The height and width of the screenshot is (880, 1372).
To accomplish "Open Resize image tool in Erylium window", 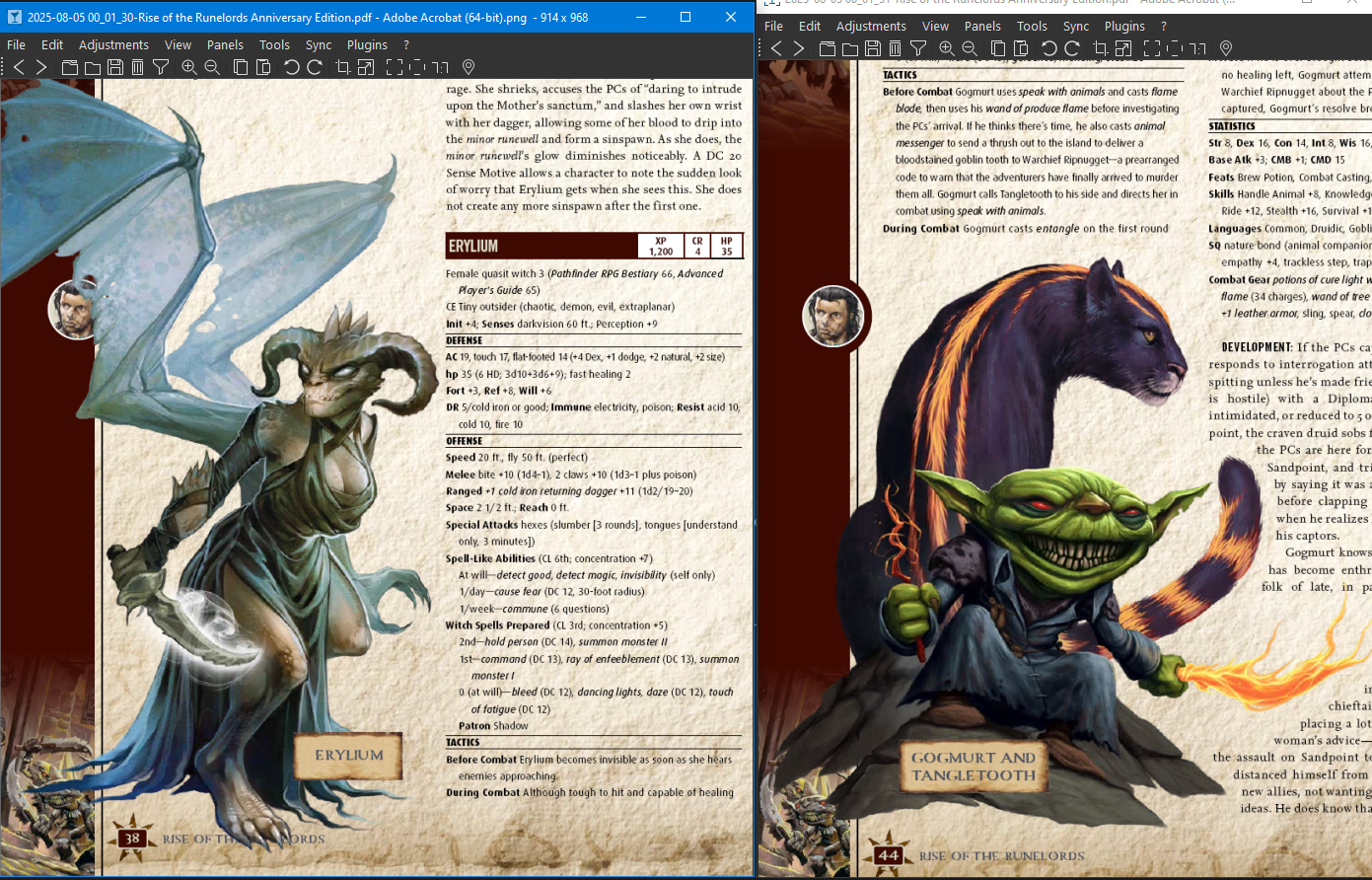I will point(366,67).
